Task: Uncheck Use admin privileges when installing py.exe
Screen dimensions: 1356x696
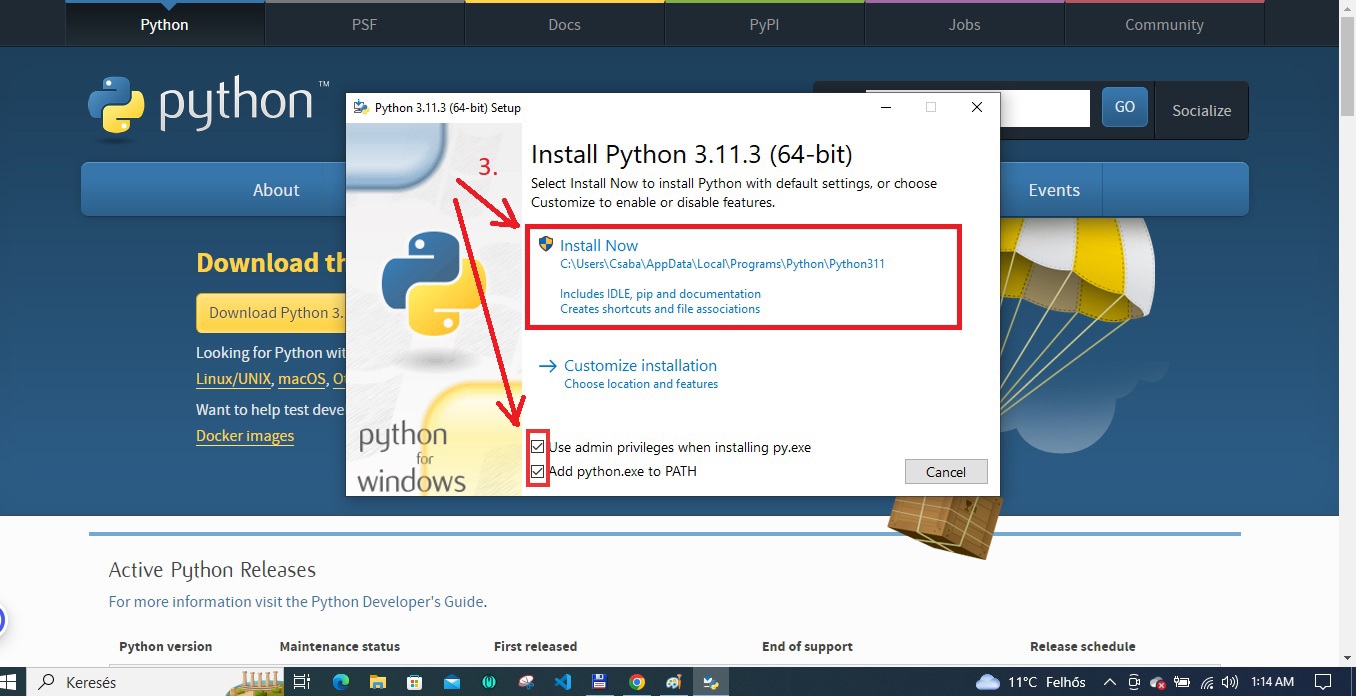Action: point(537,447)
